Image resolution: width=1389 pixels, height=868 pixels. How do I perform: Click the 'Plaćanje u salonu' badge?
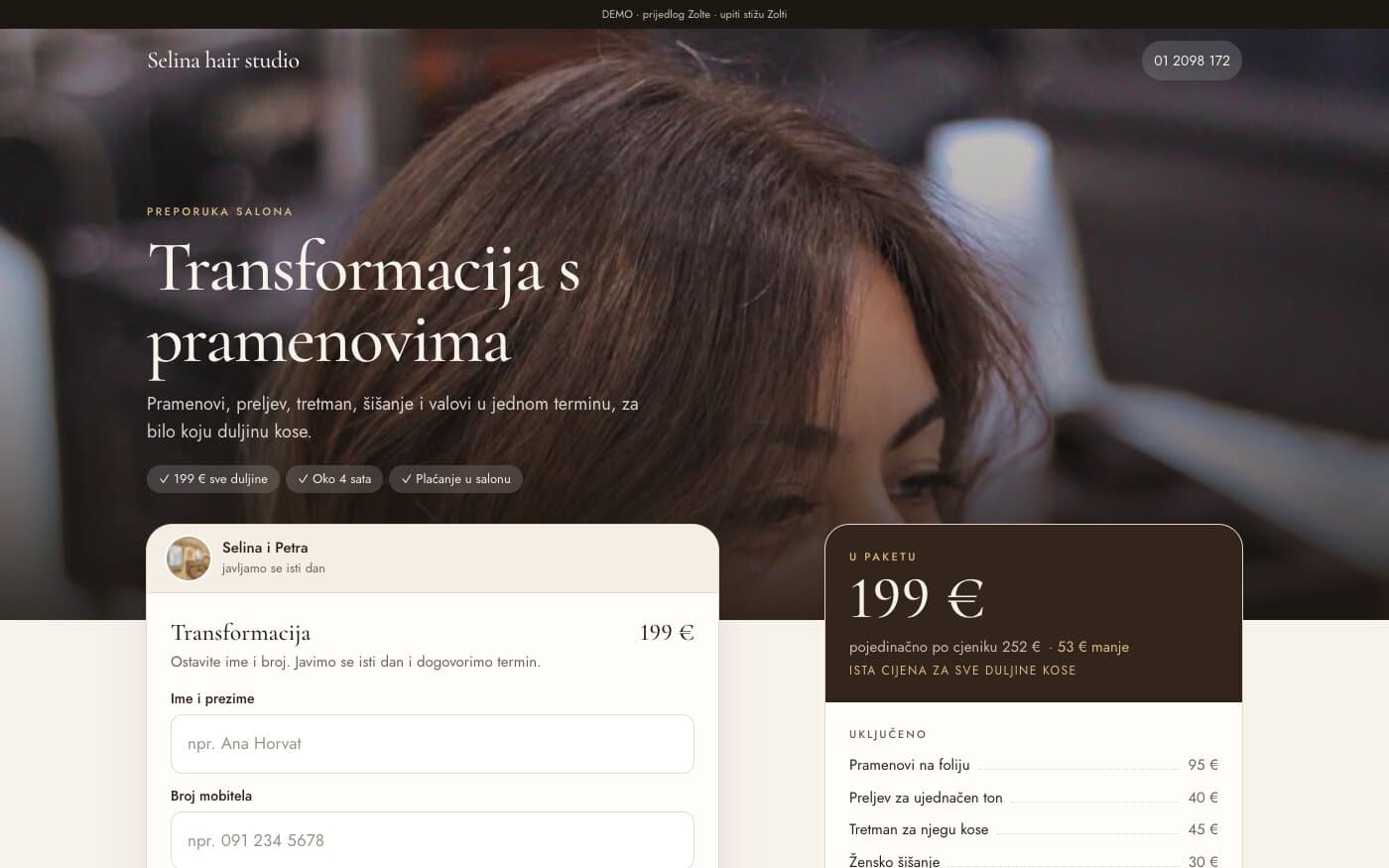click(x=455, y=479)
